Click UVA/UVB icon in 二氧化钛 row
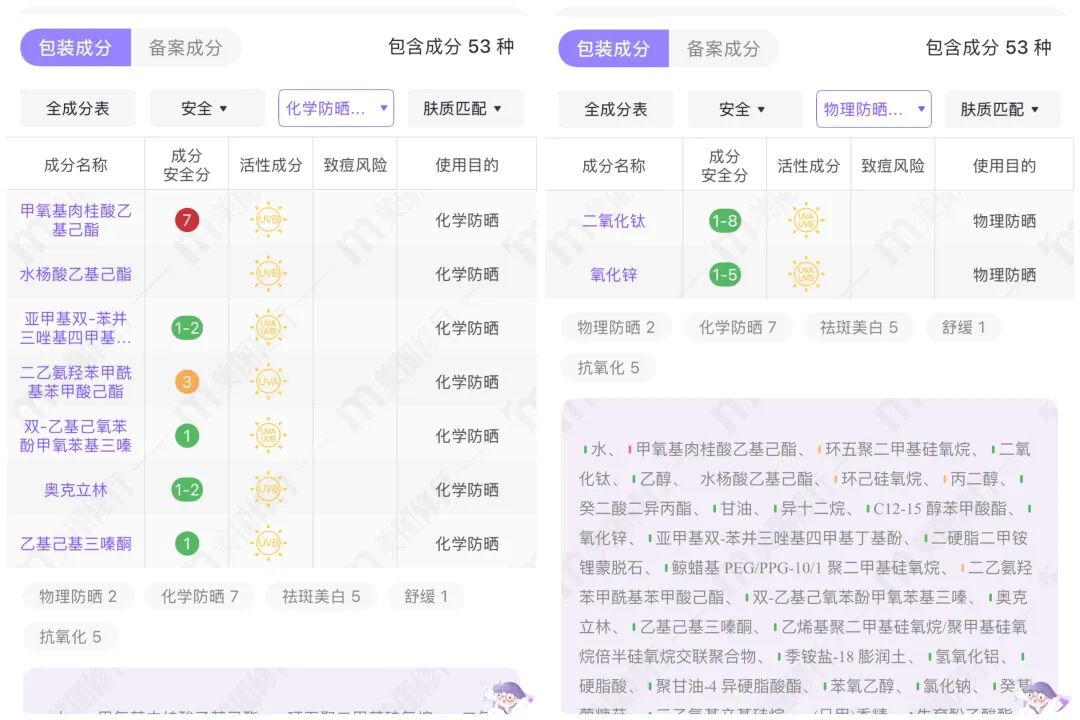The height and width of the screenshot is (720, 1080). tap(806, 221)
